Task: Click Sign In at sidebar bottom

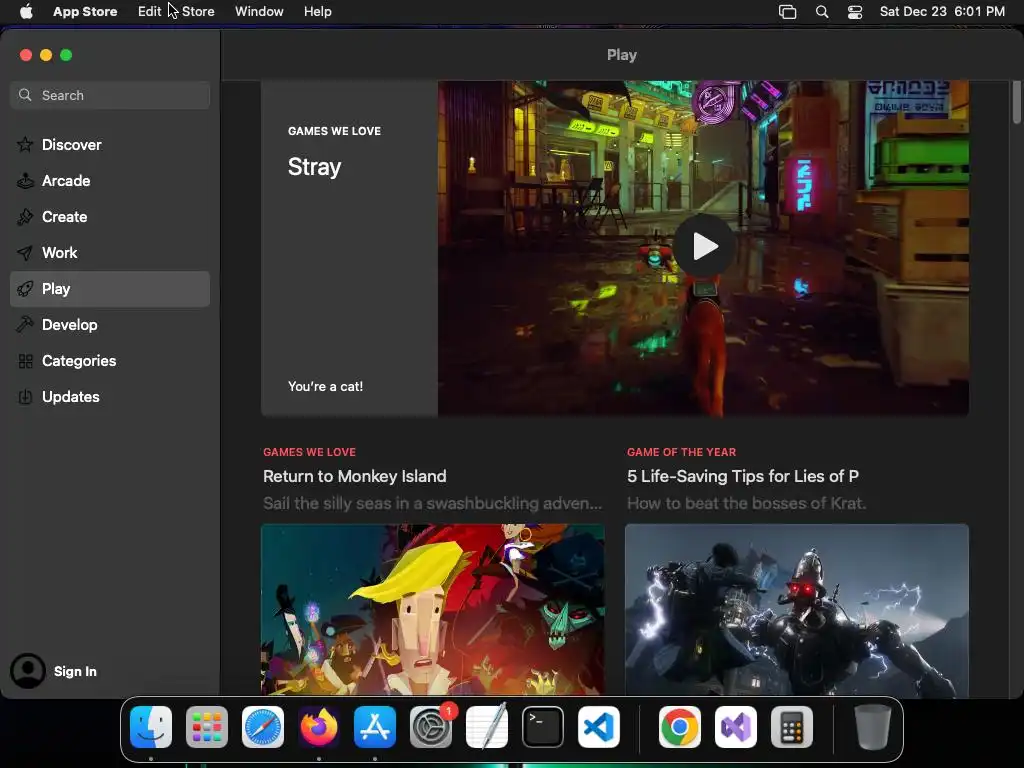Action: (x=75, y=671)
